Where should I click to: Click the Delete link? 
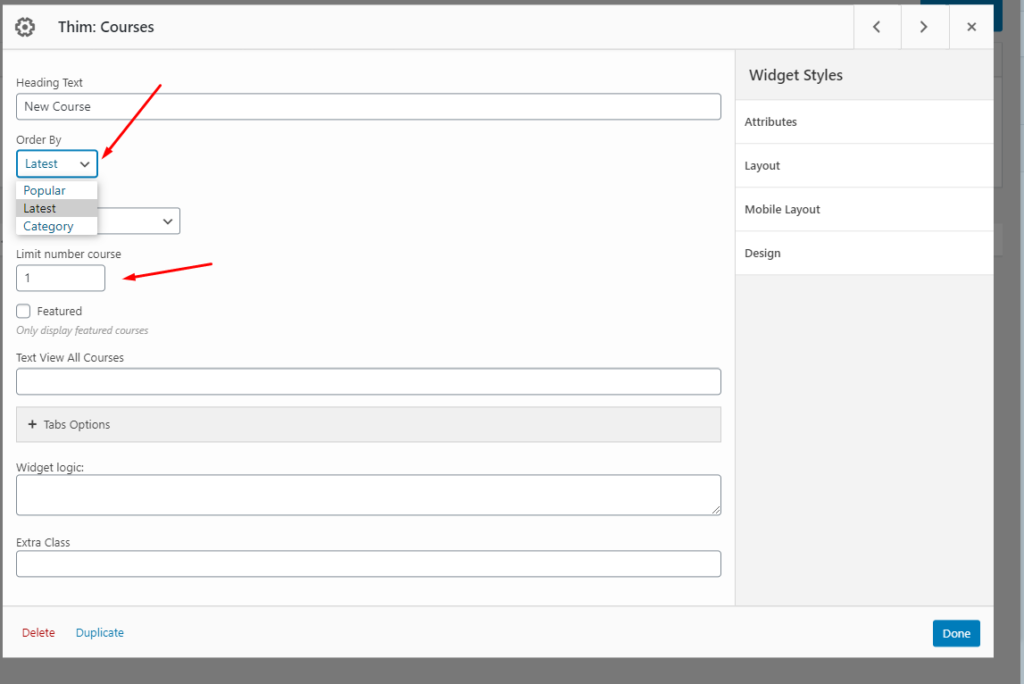coord(39,632)
